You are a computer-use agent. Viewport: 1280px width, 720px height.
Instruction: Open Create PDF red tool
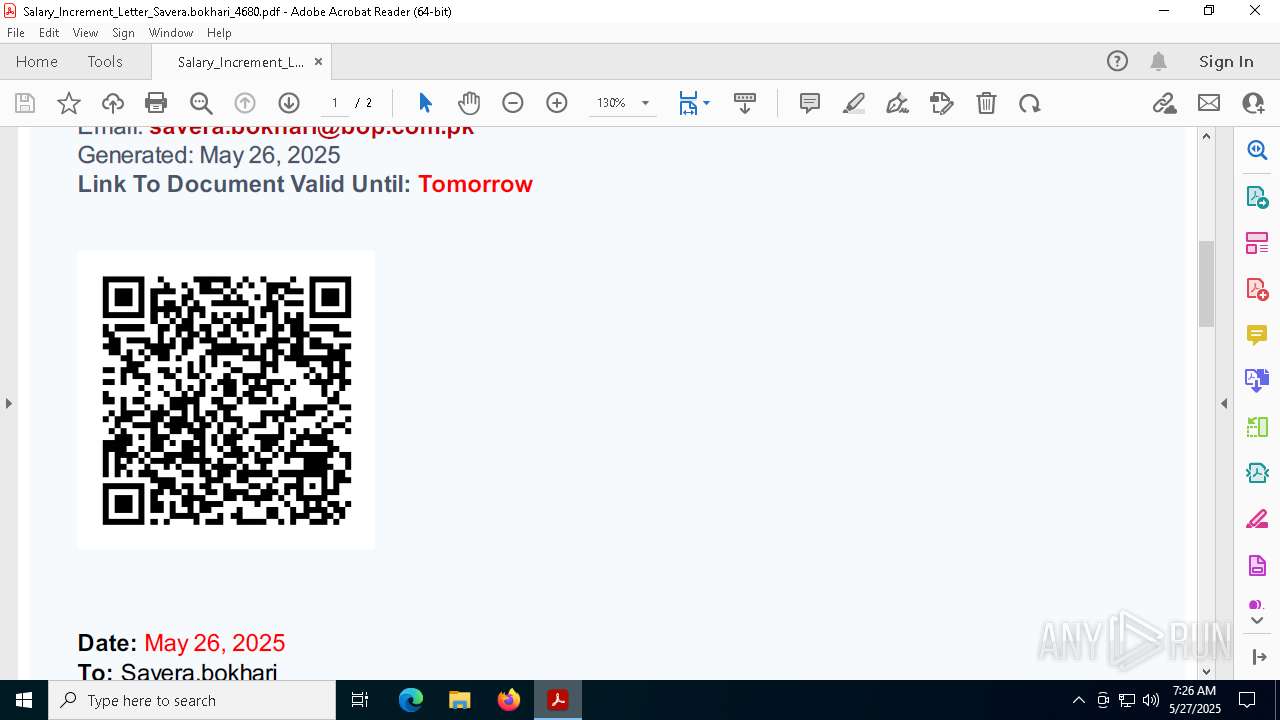[1257, 289]
